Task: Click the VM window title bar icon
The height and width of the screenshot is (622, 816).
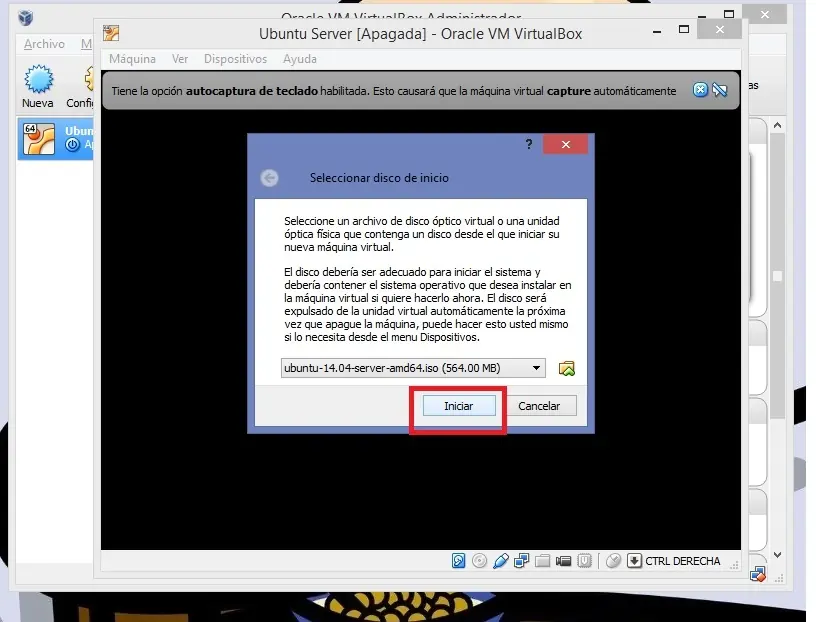Action: (111, 33)
